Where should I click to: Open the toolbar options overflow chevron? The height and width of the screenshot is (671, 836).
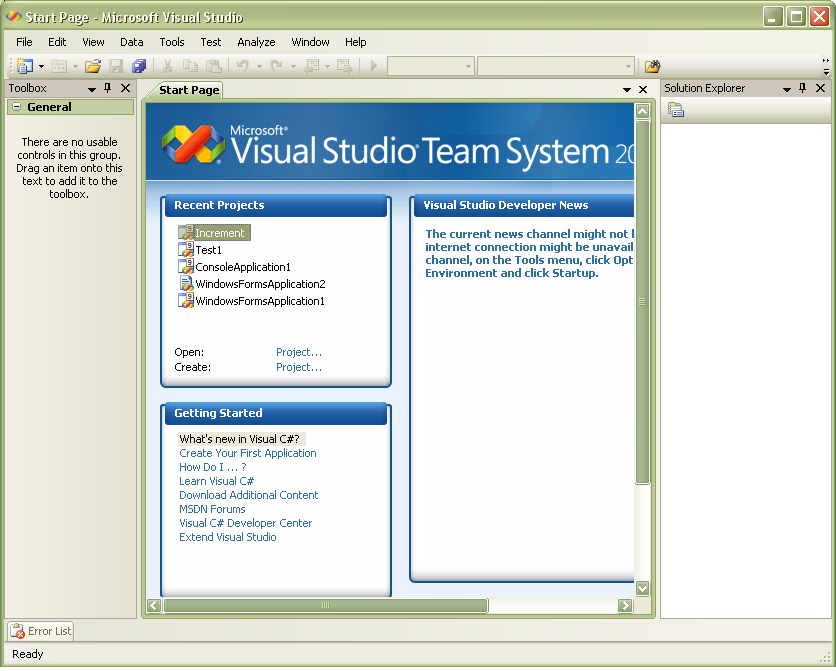coord(826,66)
